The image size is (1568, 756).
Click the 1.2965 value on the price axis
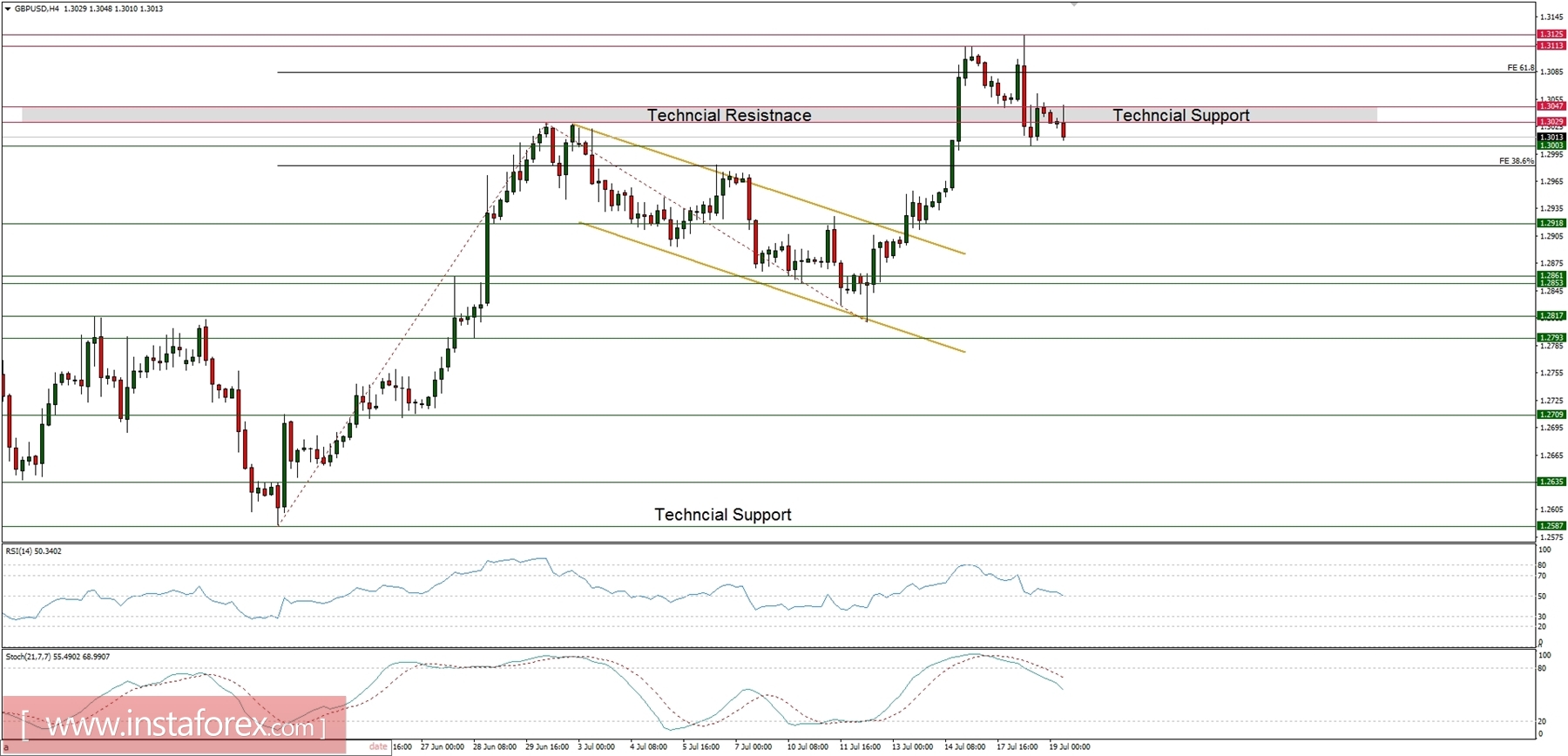pyautogui.click(x=1552, y=181)
